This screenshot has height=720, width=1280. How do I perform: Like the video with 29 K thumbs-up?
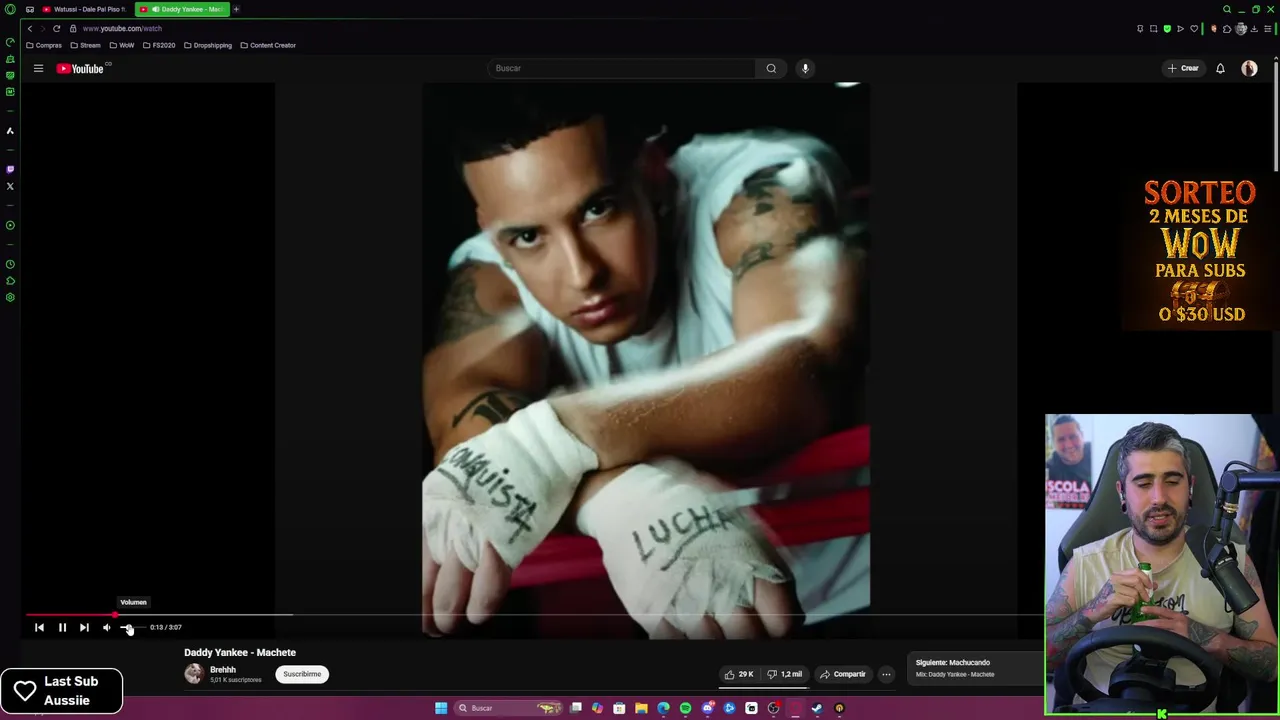click(739, 674)
